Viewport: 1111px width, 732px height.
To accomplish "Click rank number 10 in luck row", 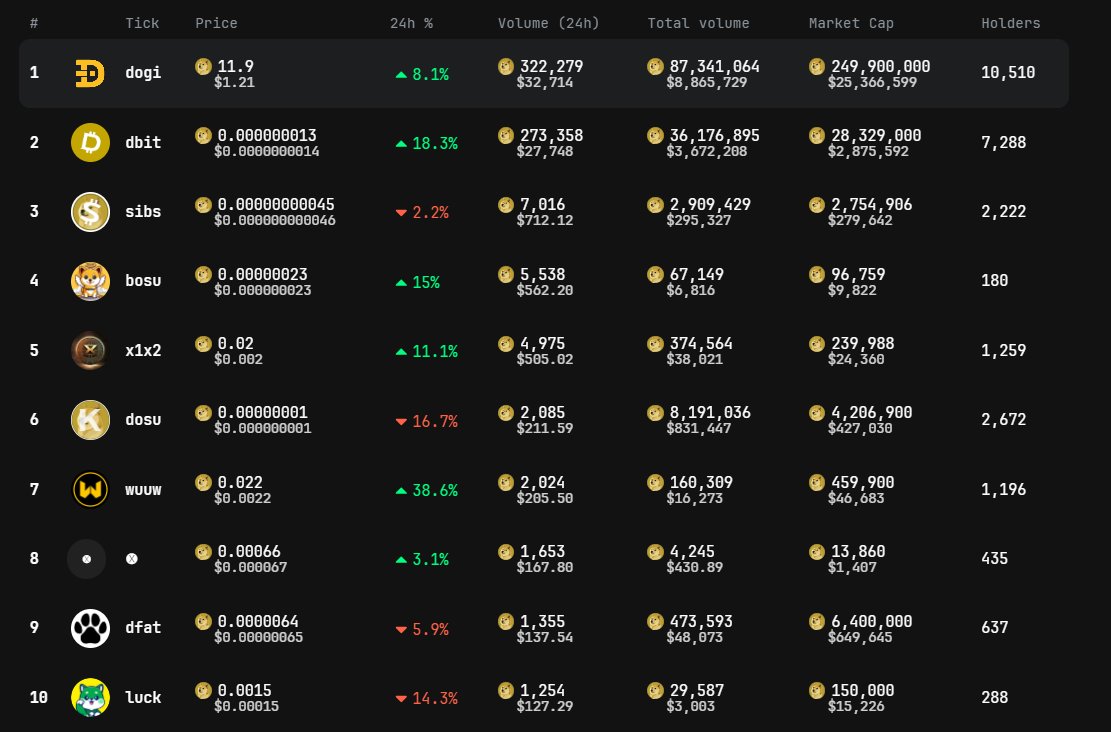I will click(x=38, y=697).
